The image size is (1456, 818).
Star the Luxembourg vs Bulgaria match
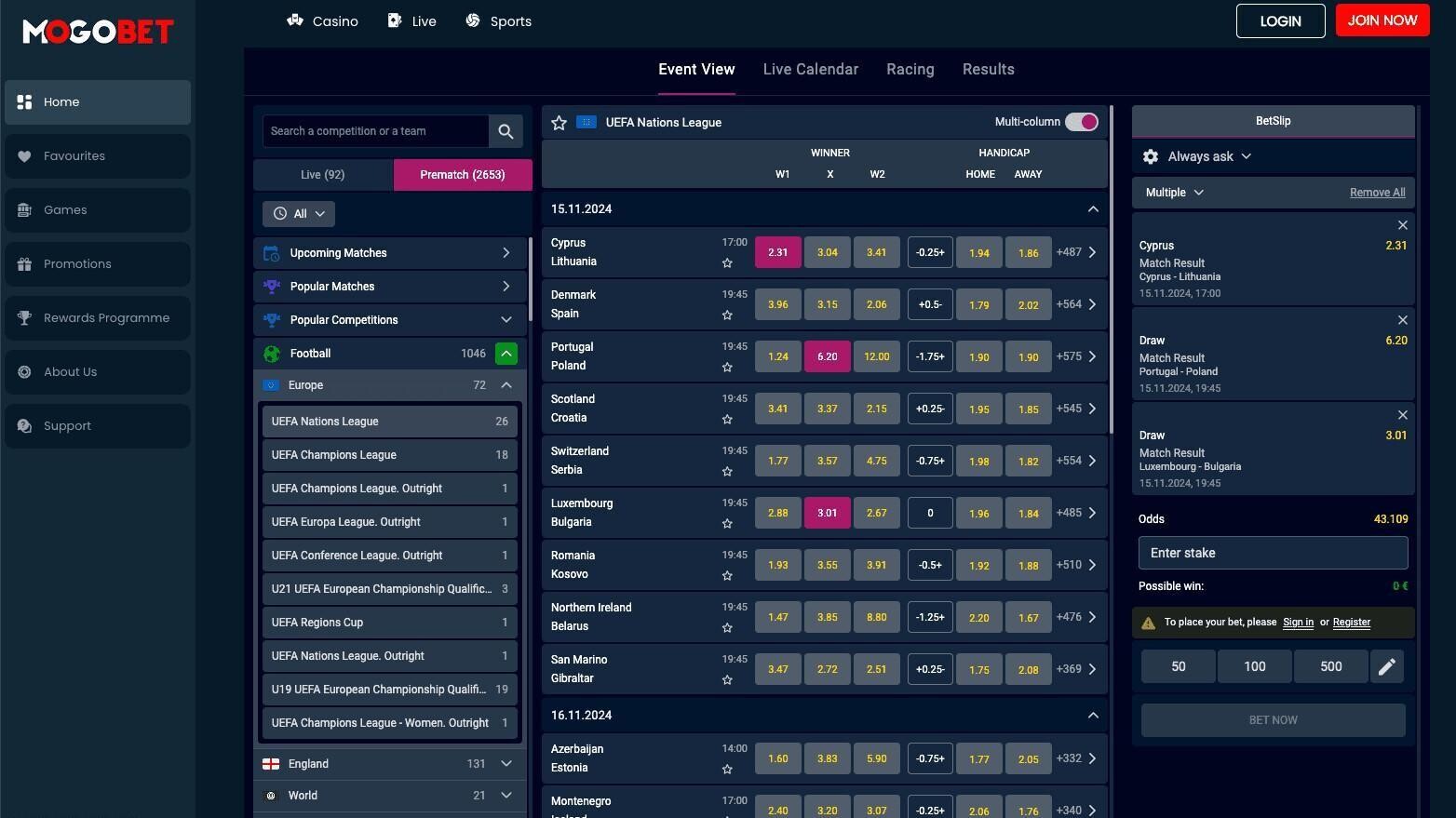tap(727, 524)
